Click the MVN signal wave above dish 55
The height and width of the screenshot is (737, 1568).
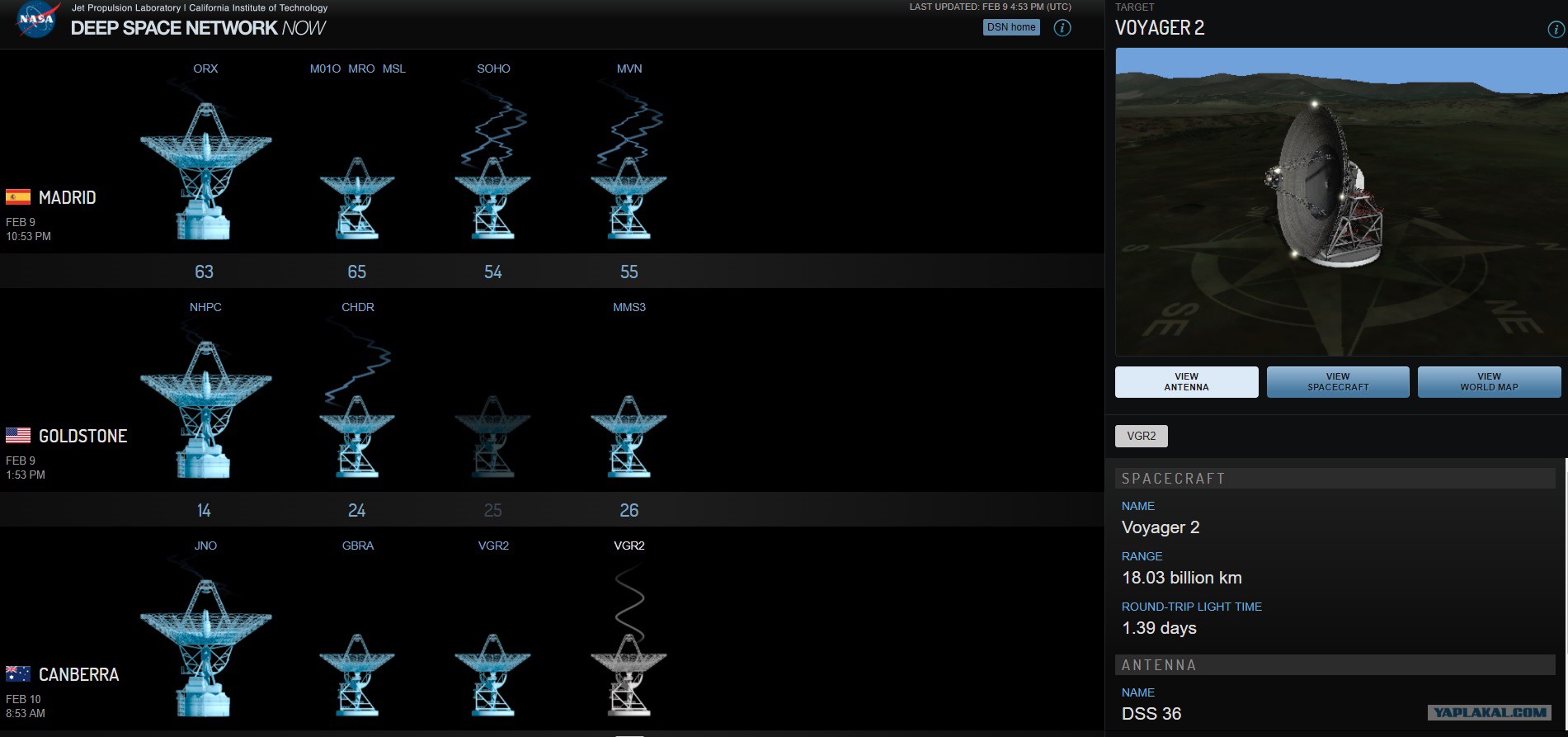point(629,124)
